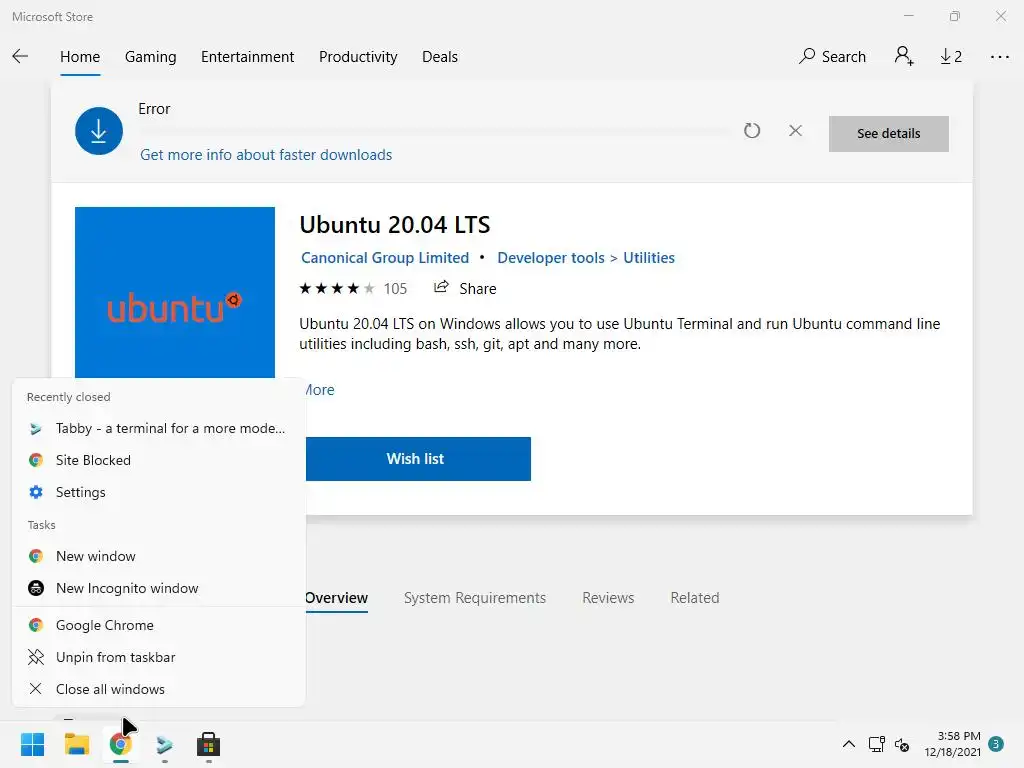Viewport: 1024px width, 768px height.
Task: Go back using the Store back arrow
Action: pos(20,57)
